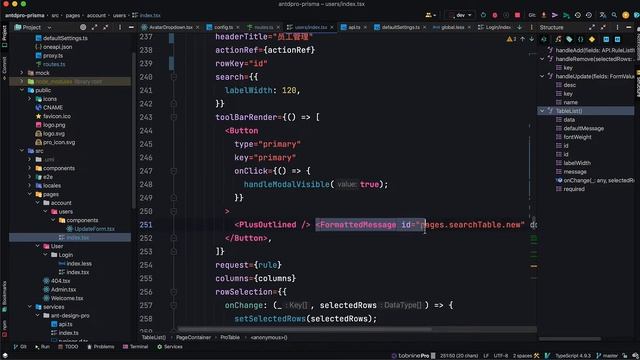Open the Run tool window button
The height and width of the screenshot is (360, 640).
coord(42,347)
